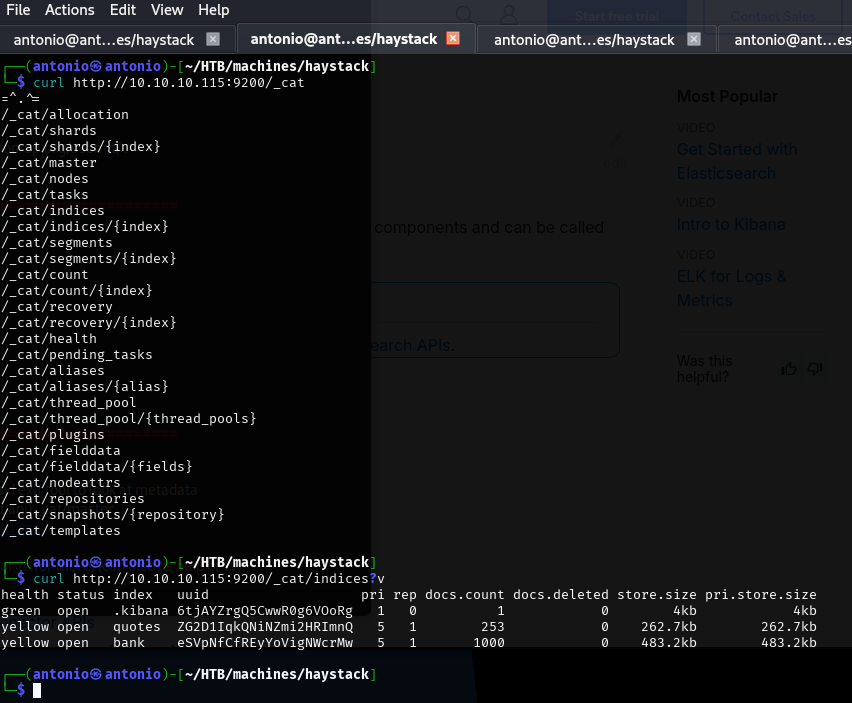Click the bank index uuid eSVpNfCfREyYoVigNWcrMw
The width and height of the screenshot is (852, 703).
265,643
